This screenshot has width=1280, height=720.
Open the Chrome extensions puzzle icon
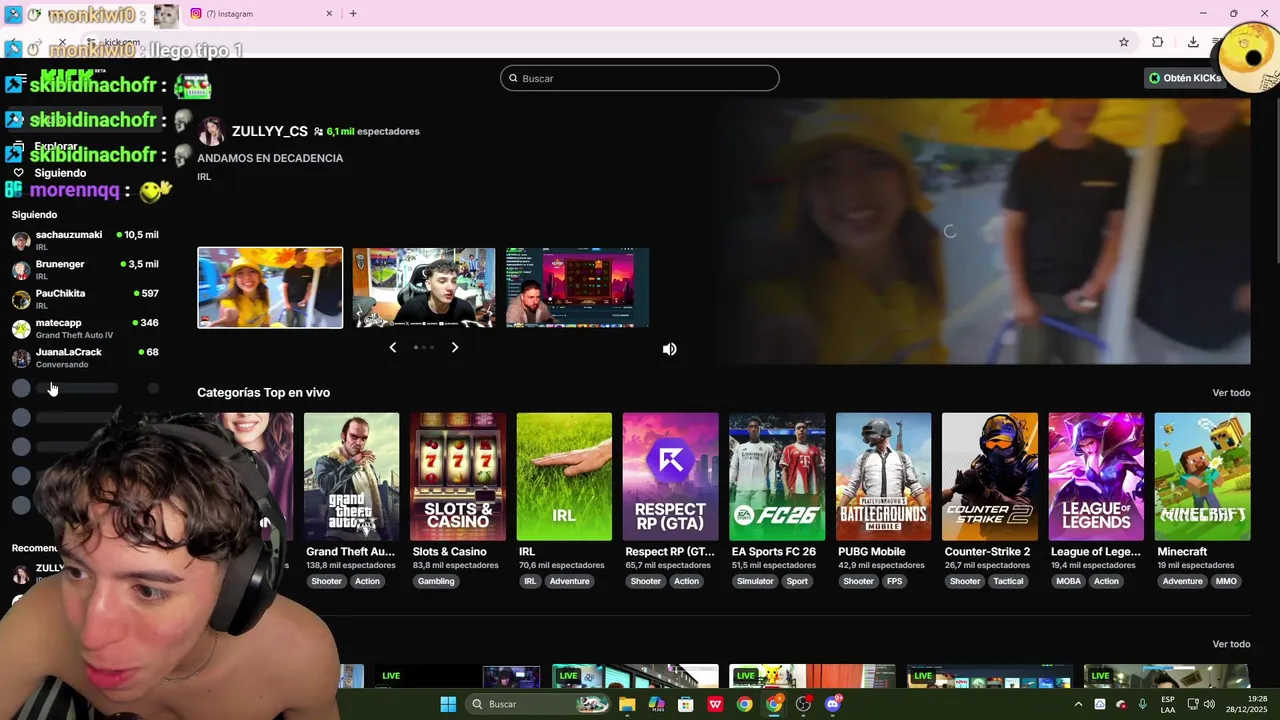1157,42
